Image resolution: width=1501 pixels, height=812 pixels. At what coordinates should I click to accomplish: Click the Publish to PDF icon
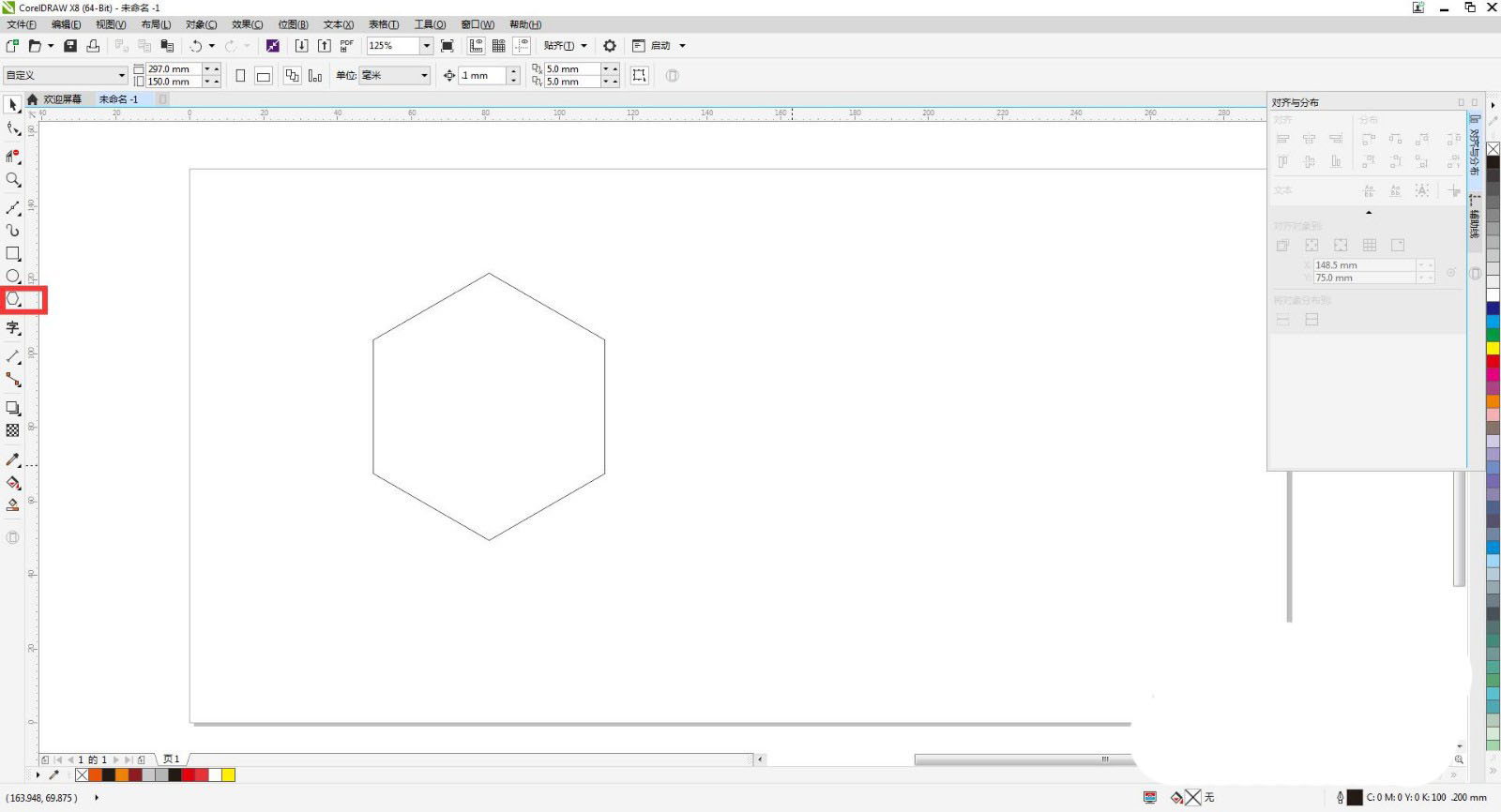[x=346, y=46]
